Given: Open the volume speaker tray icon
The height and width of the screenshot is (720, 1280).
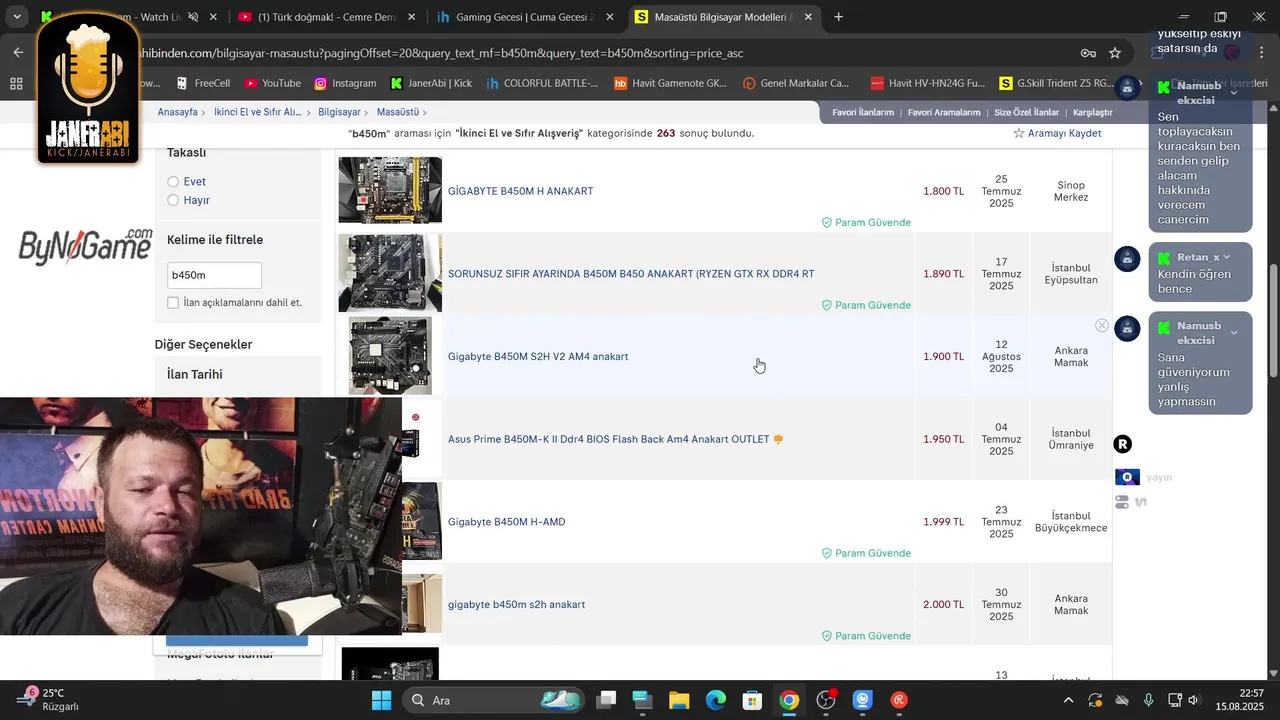Looking at the screenshot, I should [1193, 700].
